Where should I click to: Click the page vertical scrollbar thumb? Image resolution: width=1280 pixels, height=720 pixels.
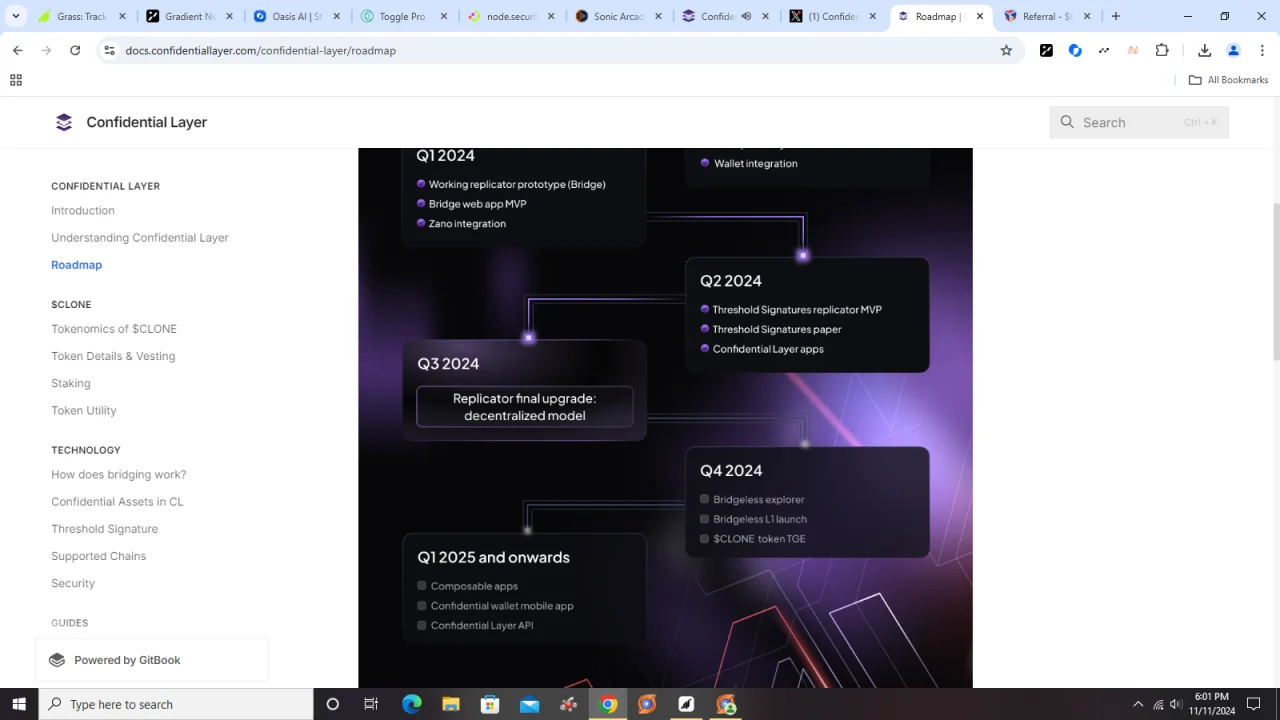pyautogui.click(x=1275, y=281)
